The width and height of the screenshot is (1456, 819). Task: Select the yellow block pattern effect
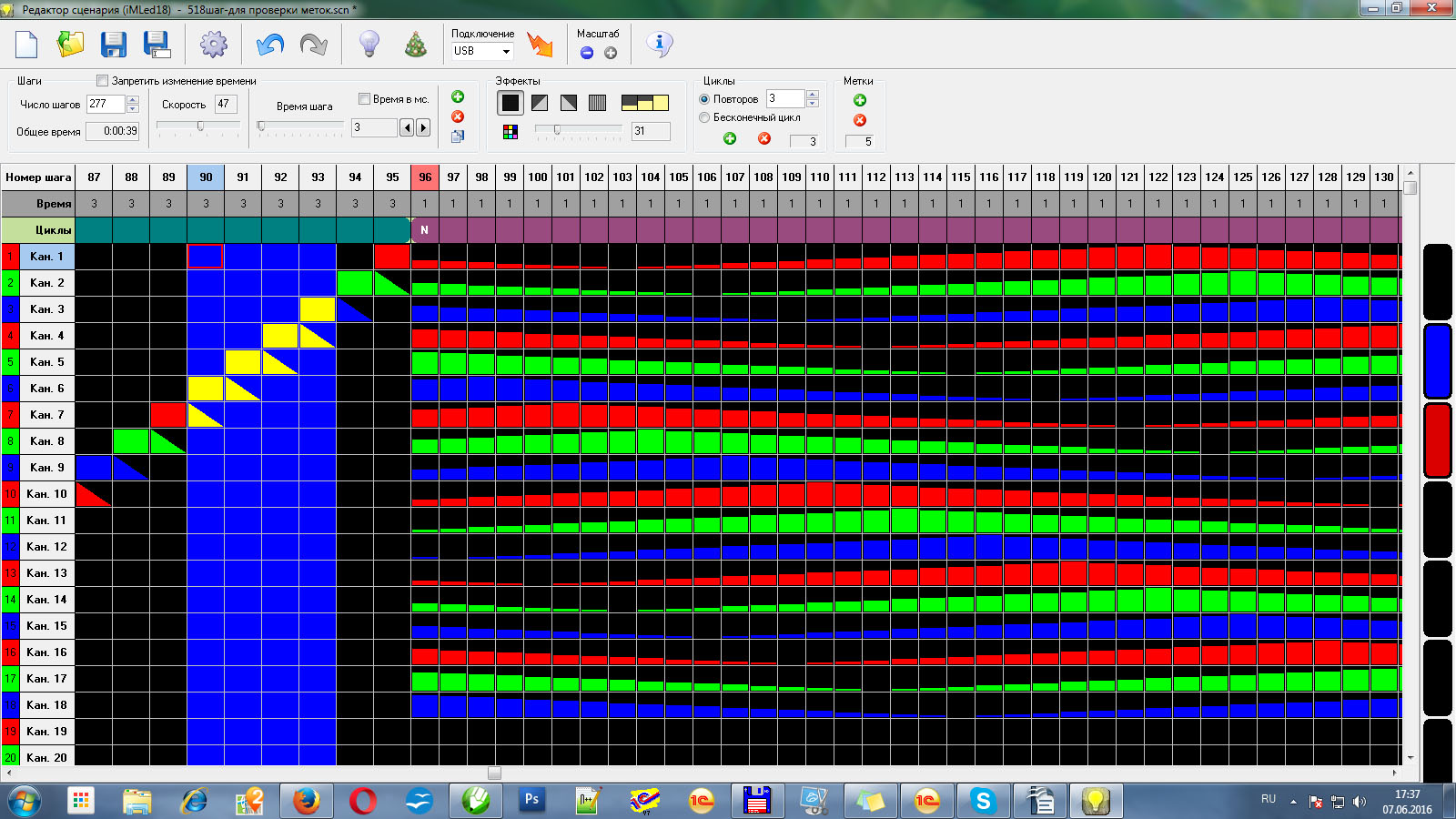645,103
